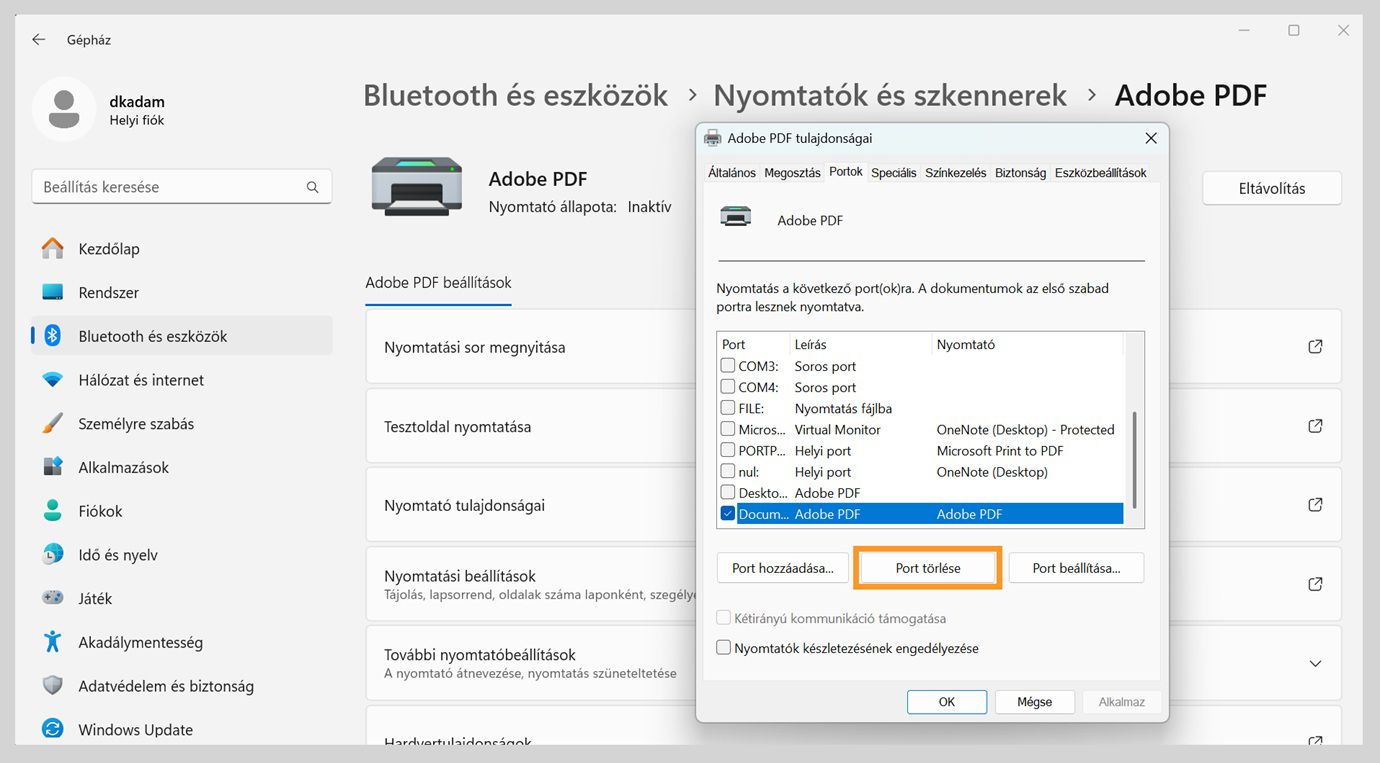This screenshot has width=1380, height=763.
Task: Click the Játék game controller icon
Action: 51,597
